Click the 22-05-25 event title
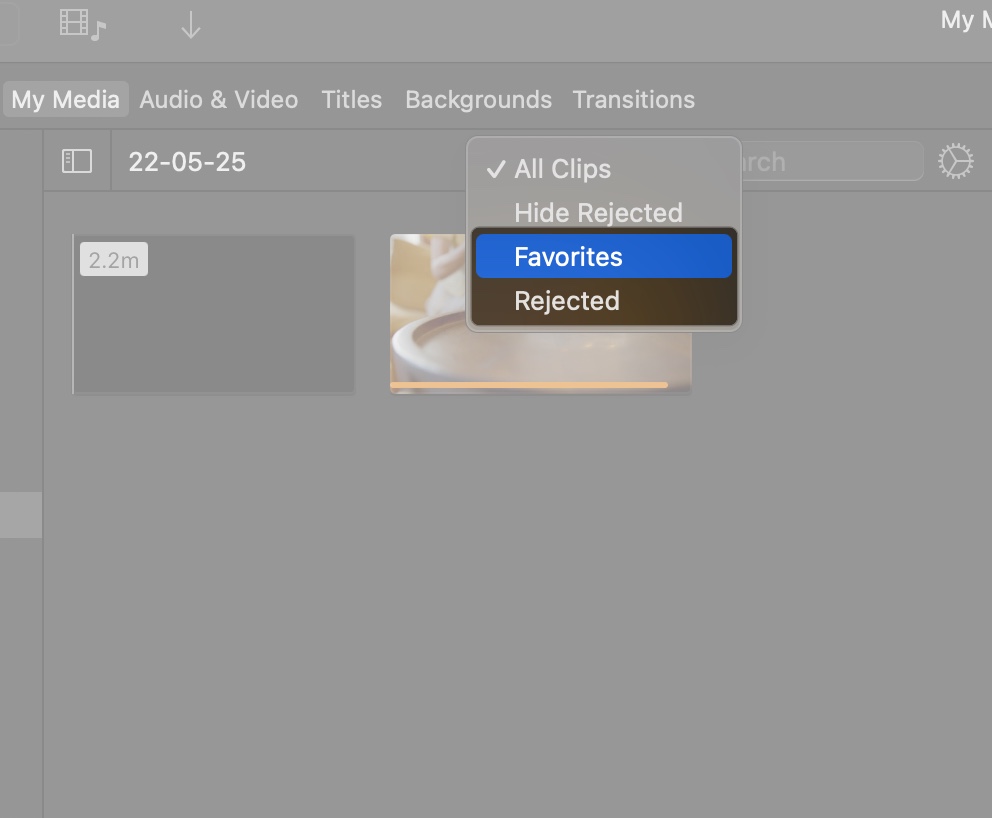This screenshot has height=818, width=992. coord(187,161)
